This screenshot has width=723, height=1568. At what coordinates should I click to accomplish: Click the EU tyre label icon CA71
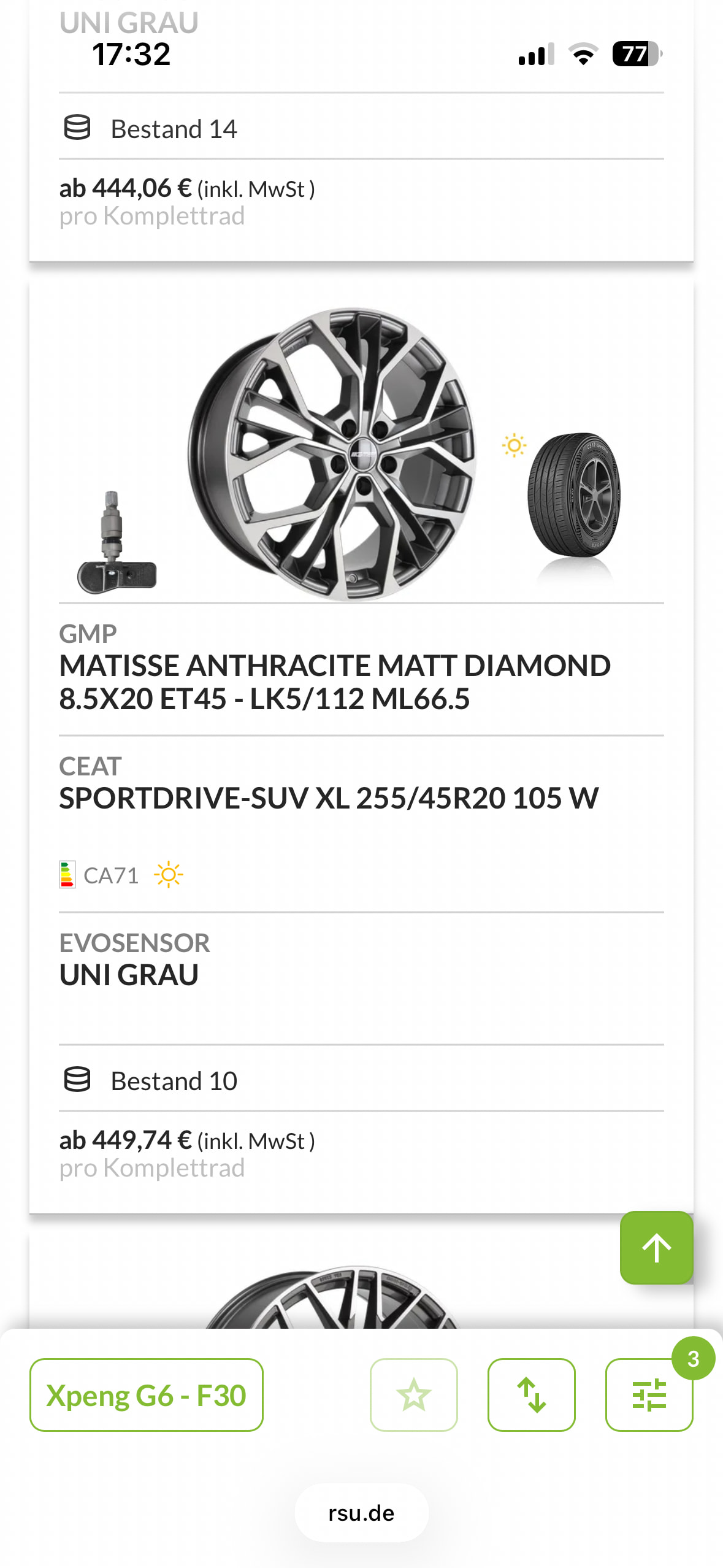click(67, 875)
